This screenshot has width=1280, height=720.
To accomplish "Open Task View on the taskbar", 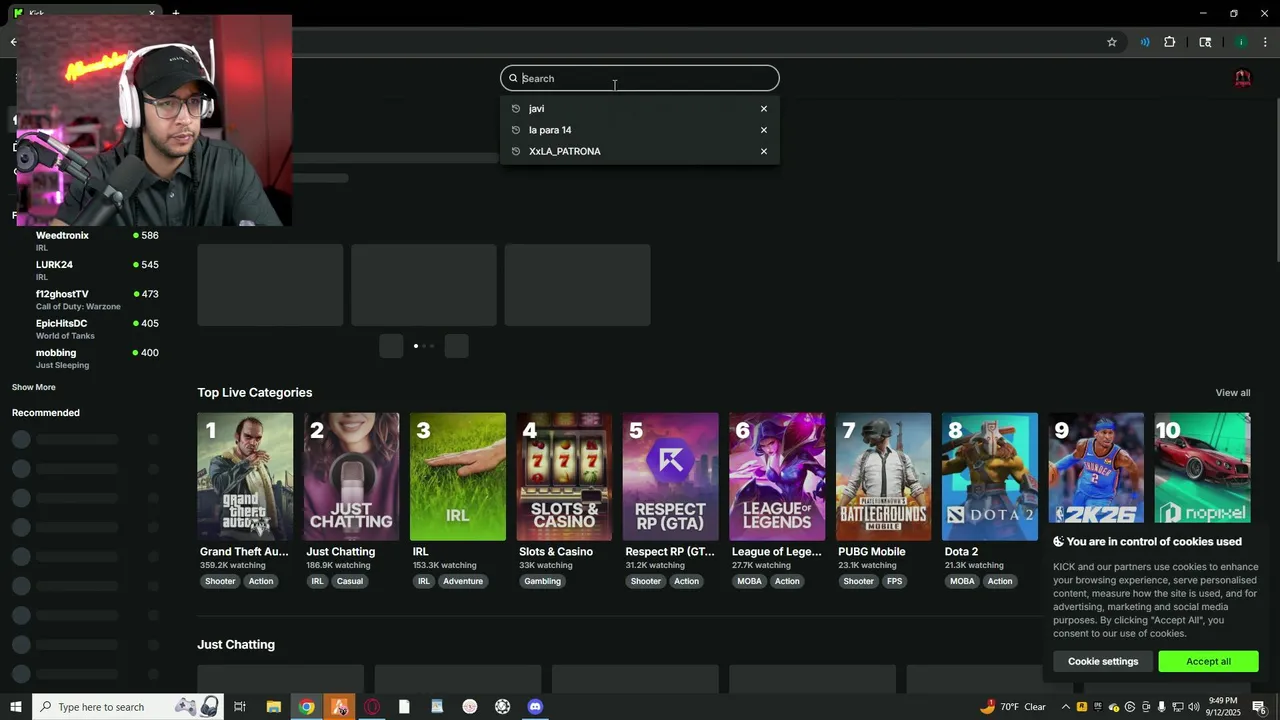I will [x=240, y=707].
